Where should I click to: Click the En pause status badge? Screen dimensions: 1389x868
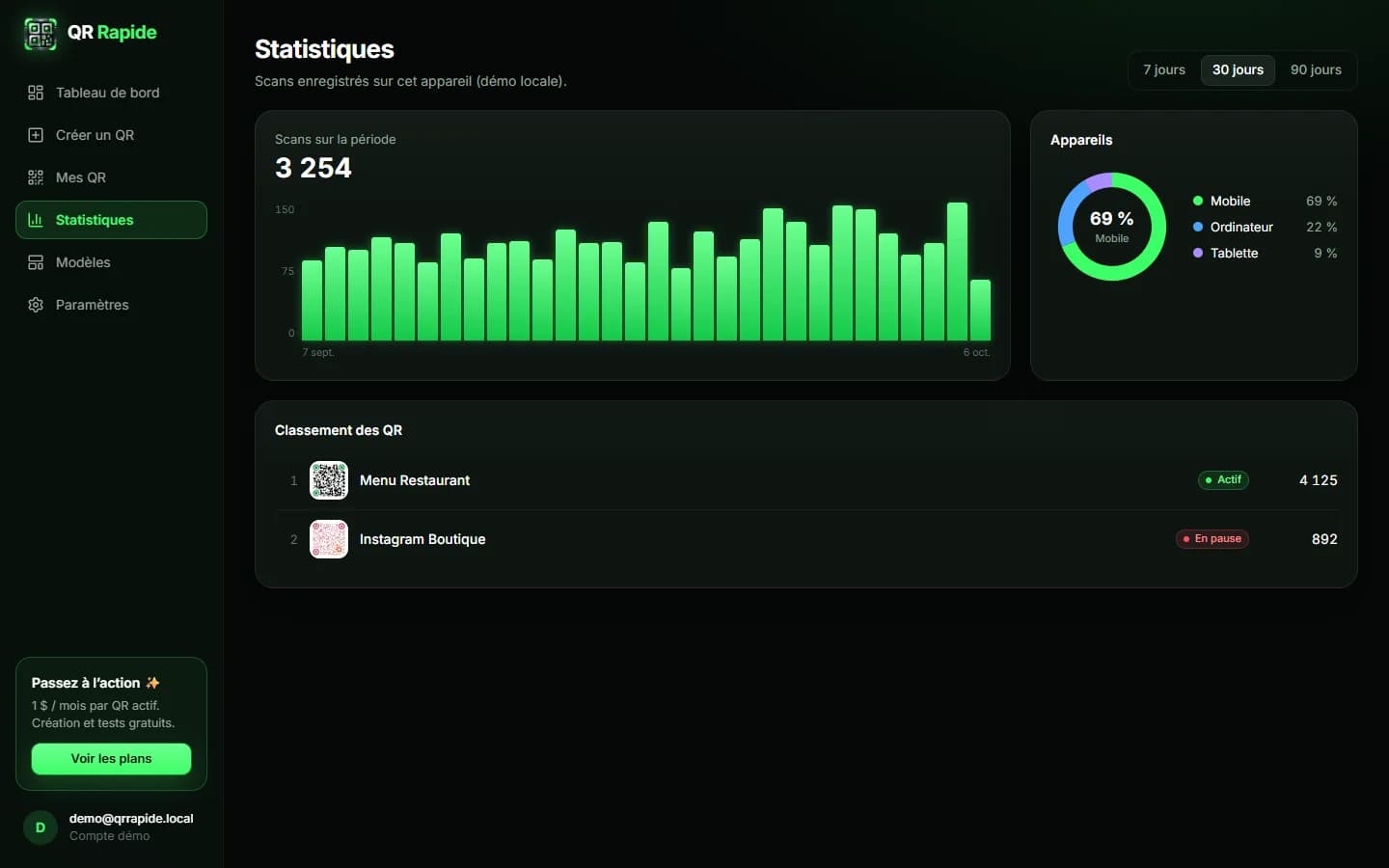(1212, 539)
